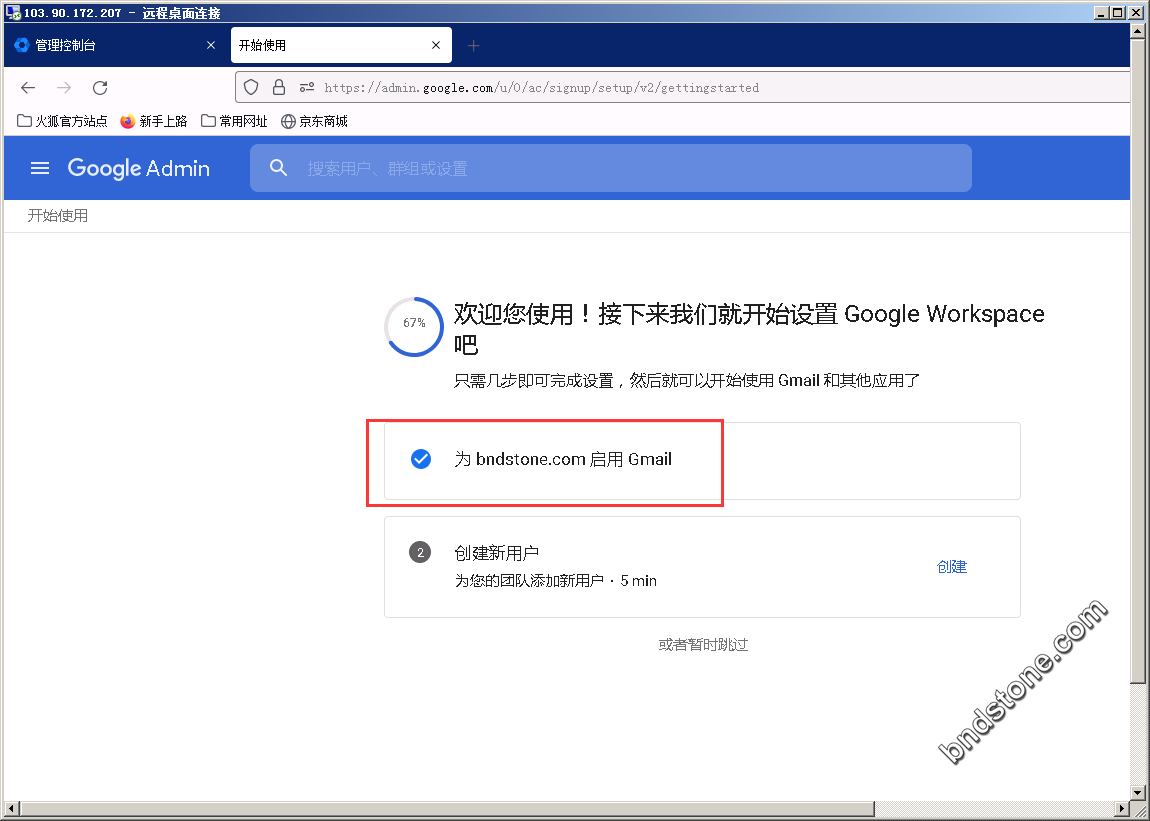
Task: Reload the page with the refresh icon
Action: point(100,88)
